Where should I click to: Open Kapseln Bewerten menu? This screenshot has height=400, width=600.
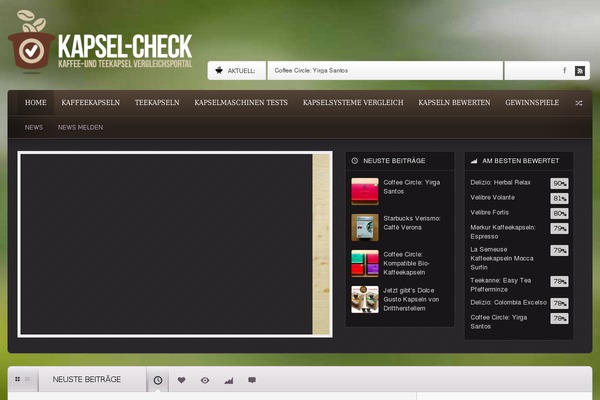point(454,103)
